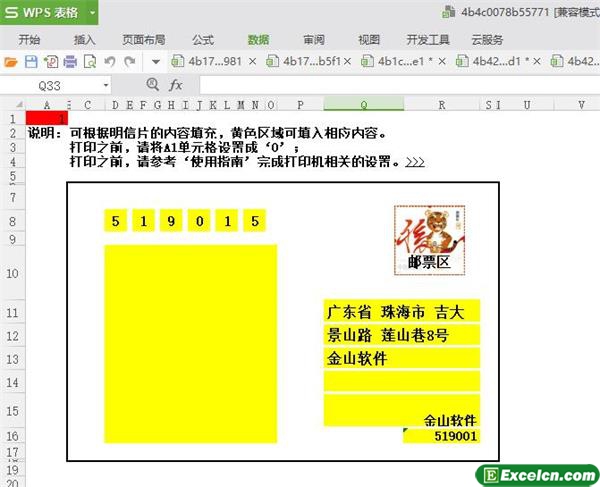This screenshot has height=487, width=600.
Task: Click the Open folder icon
Action: pyautogui.click(x=11, y=61)
